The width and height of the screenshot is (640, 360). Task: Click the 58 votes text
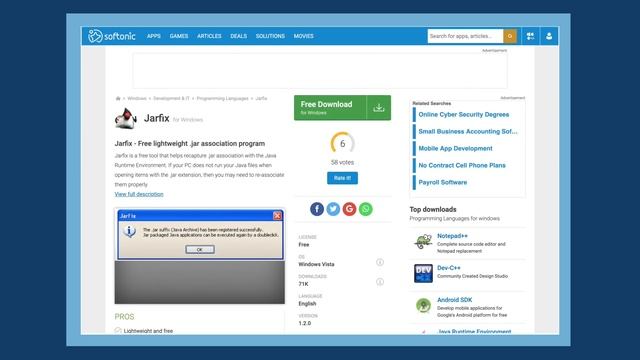click(342, 162)
